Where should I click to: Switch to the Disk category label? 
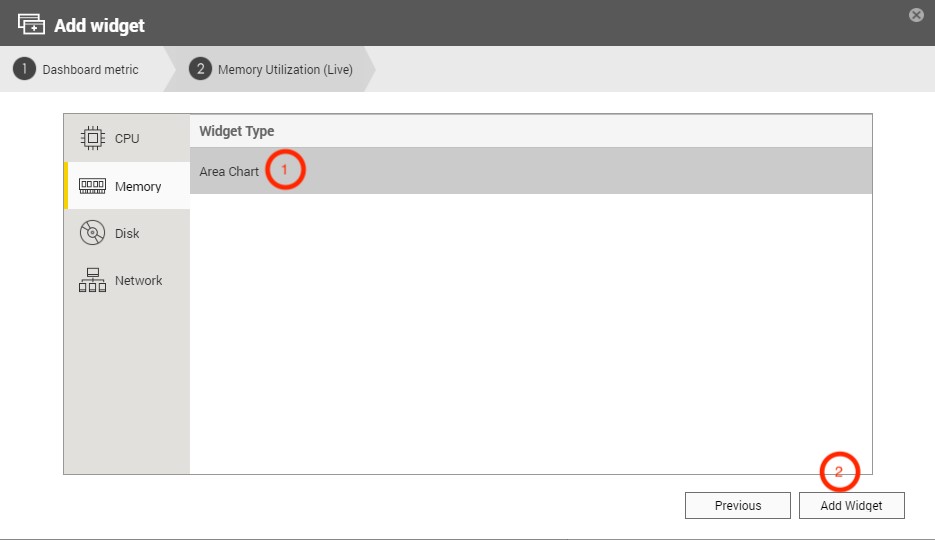pos(127,234)
